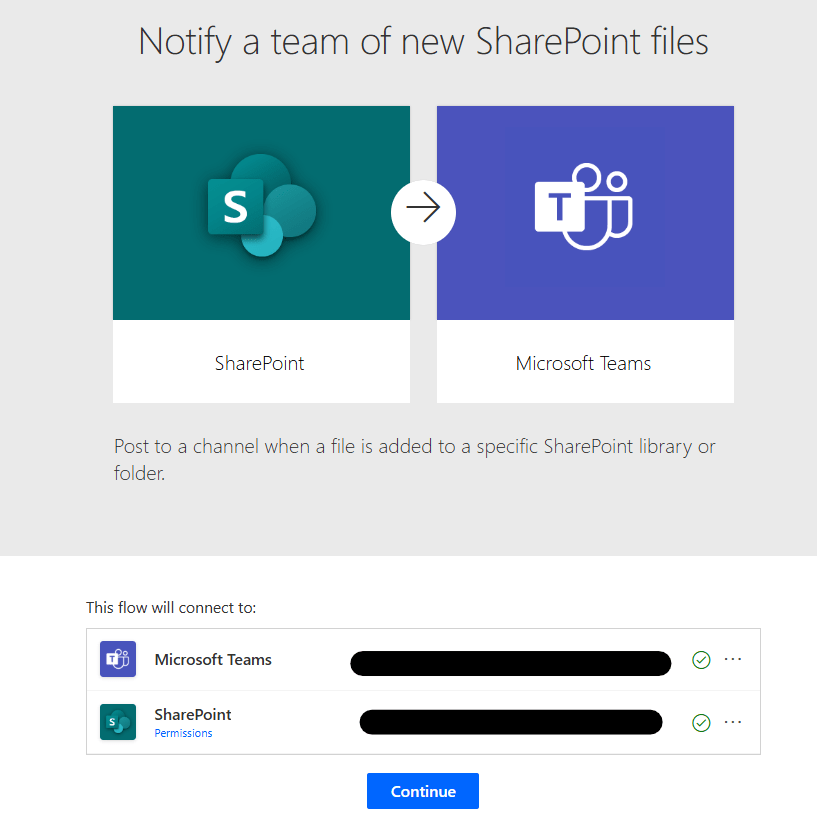Click the large Microsoft Teams logo icon
This screenshot has height=817, width=817.
click(x=584, y=208)
